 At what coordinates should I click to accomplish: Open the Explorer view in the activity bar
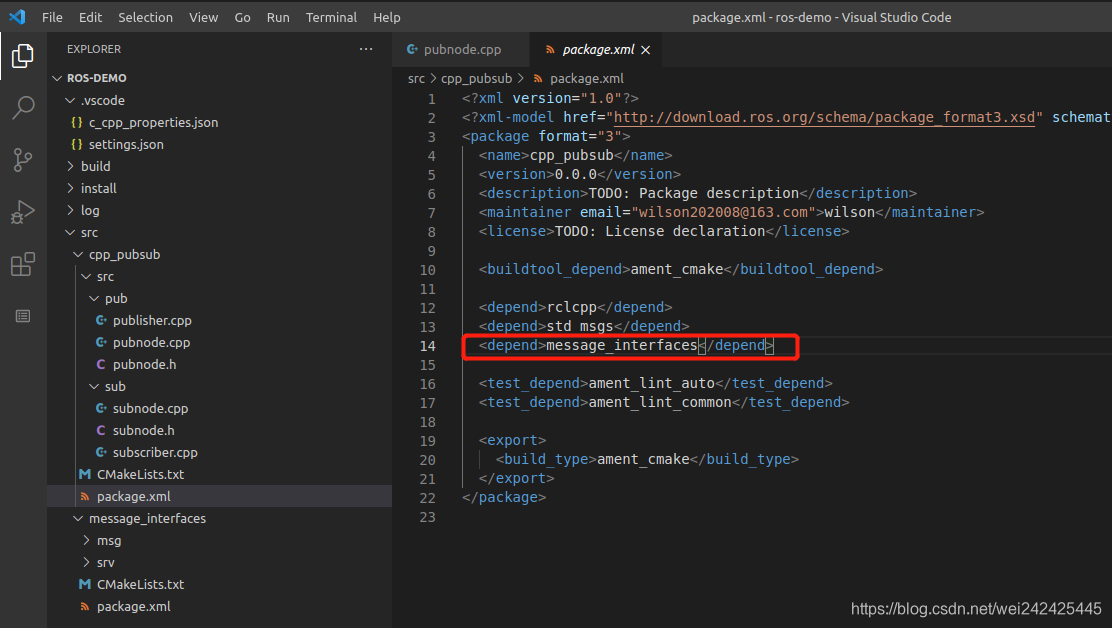click(23, 56)
